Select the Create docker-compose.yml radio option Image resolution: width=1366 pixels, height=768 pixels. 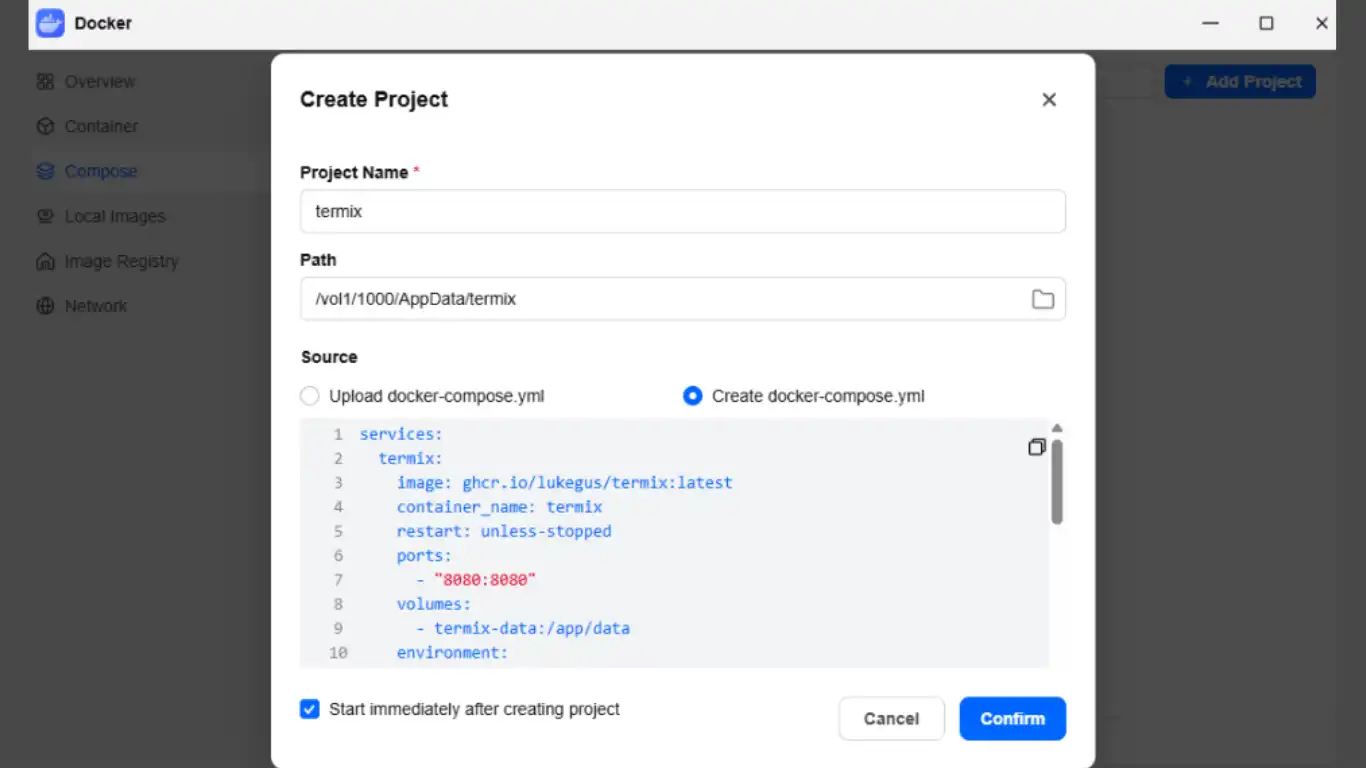pyautogui.click(x=693, y=396)
